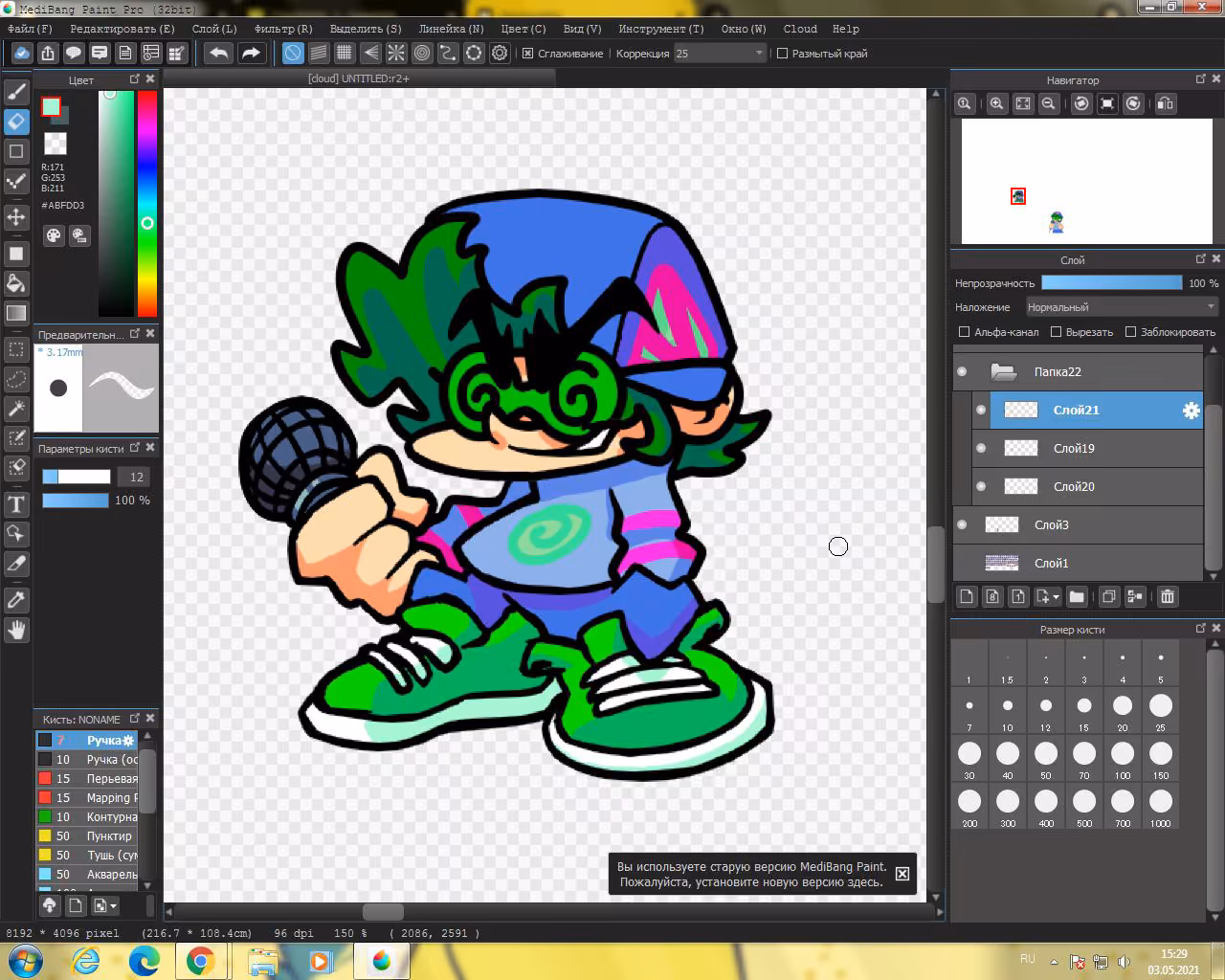Open the Наложение blend mode dropdown
The width and height of the screenshot is (1225, 980).
(1122, 307)
